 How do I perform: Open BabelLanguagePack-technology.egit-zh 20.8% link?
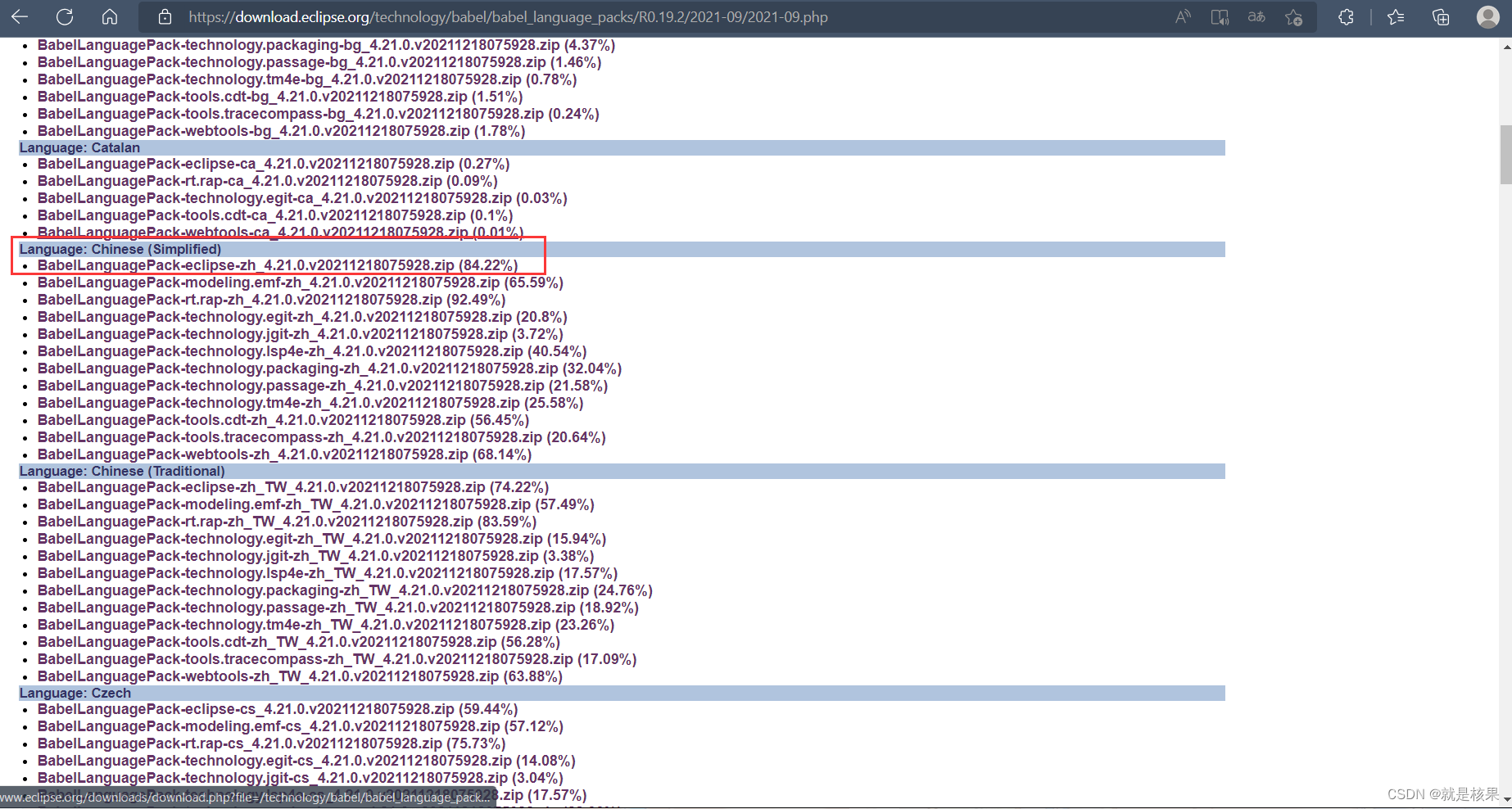click(302, 317)
